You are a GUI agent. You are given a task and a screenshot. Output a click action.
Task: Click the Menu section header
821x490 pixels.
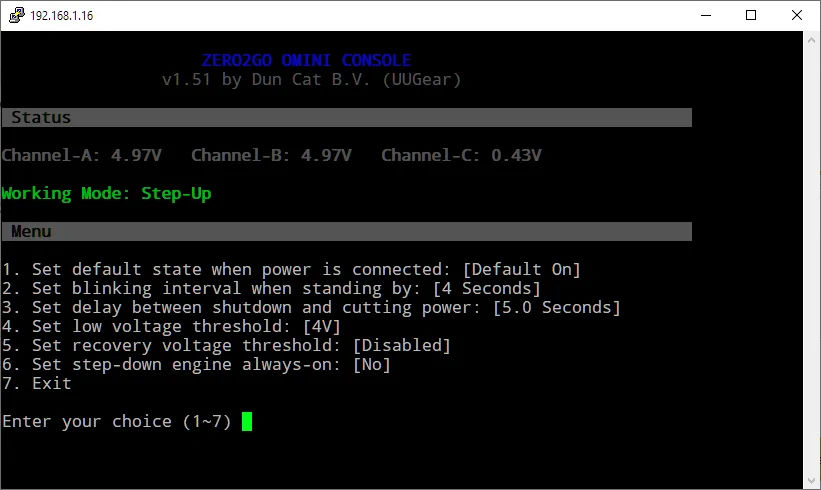click(x=347, y=231)
